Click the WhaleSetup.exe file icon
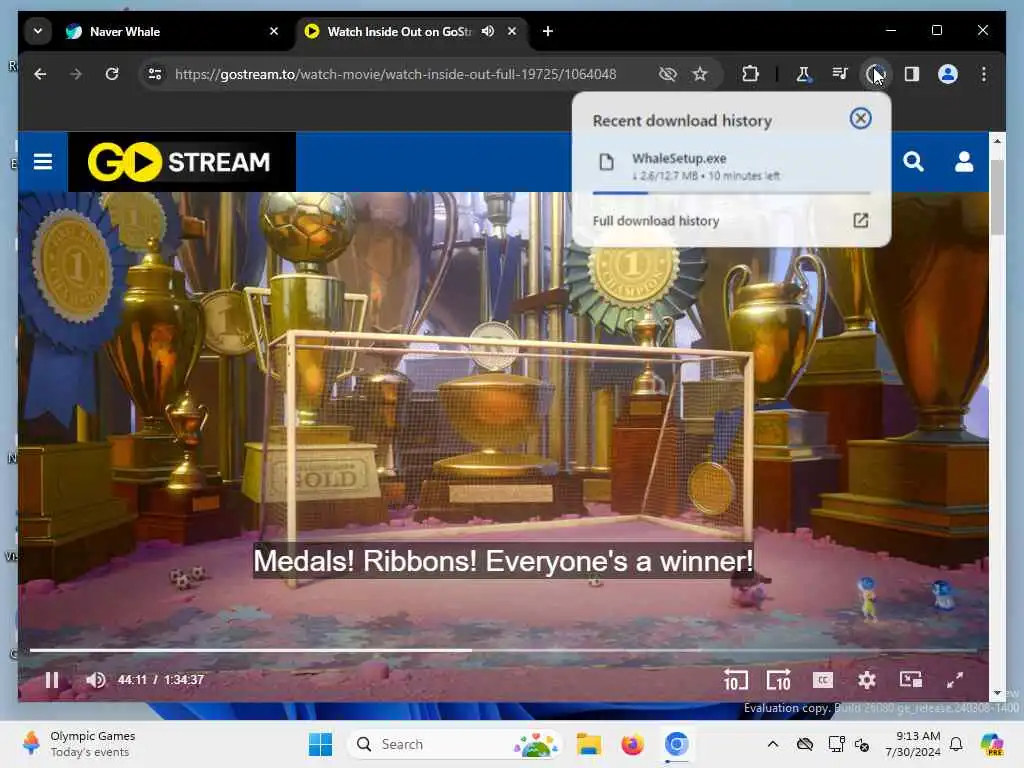Viewport: 1024px width, 768px height. pos(607,162)
